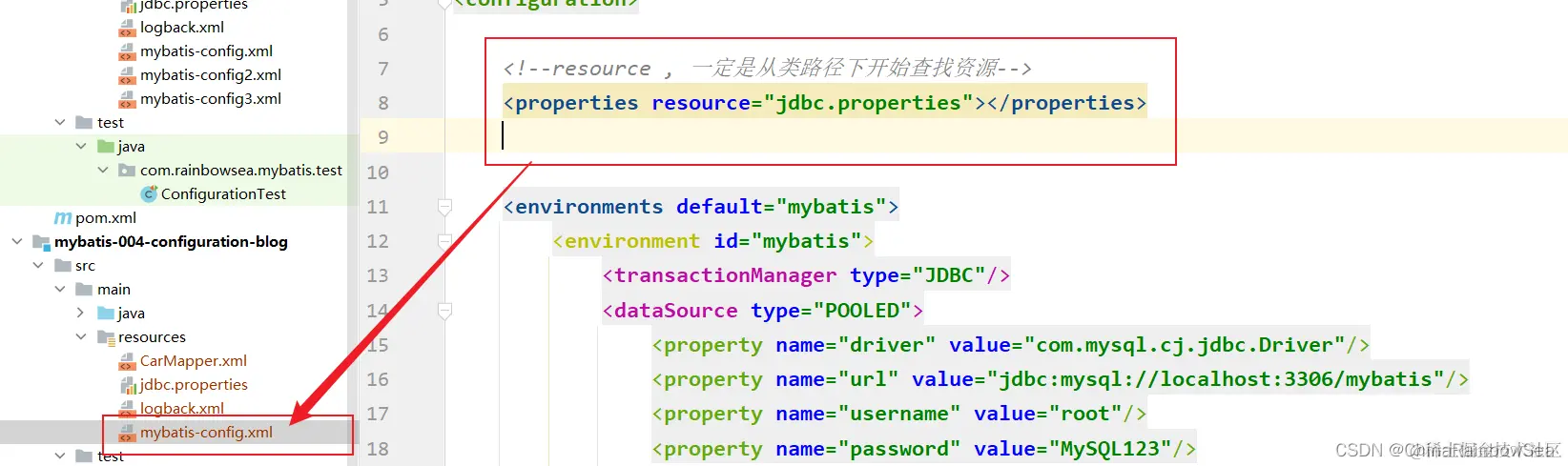Viewport: 1568px width, 466px height.
Task: Open logback.xml in the upper resources list
Action: [x=181, y=28]
